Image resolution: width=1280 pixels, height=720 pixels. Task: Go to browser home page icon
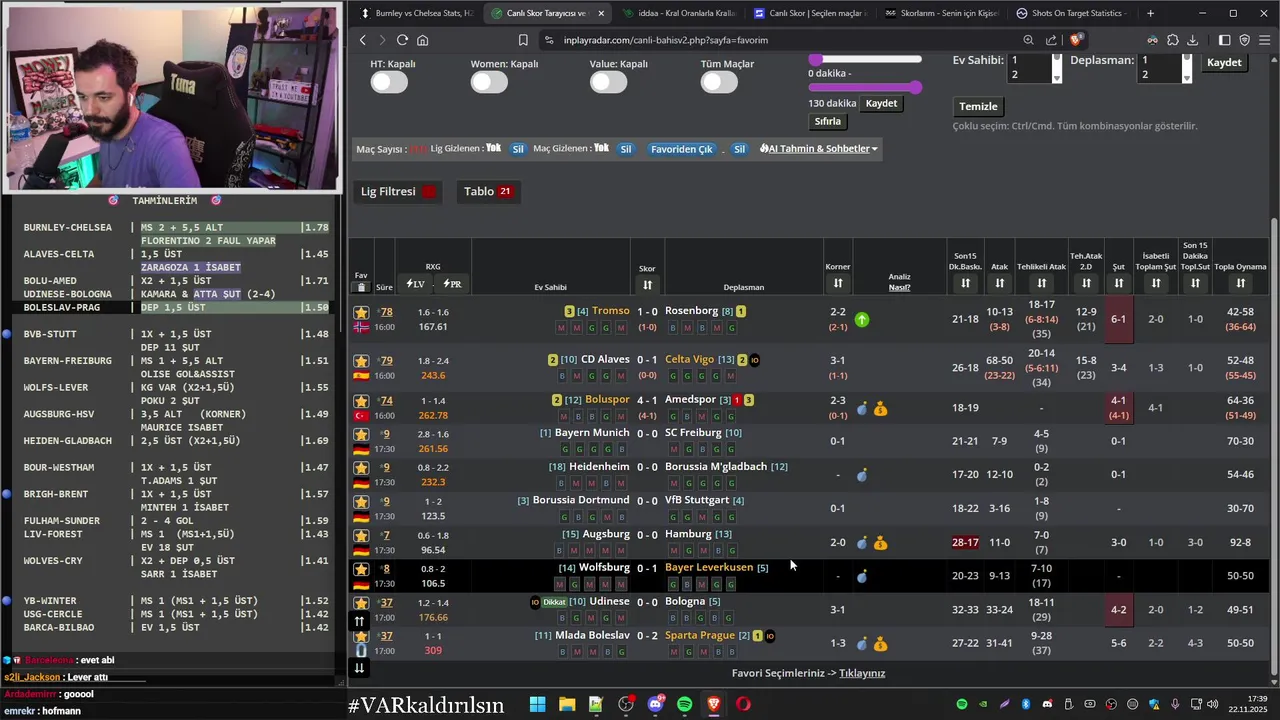click(x=423, y=40)
